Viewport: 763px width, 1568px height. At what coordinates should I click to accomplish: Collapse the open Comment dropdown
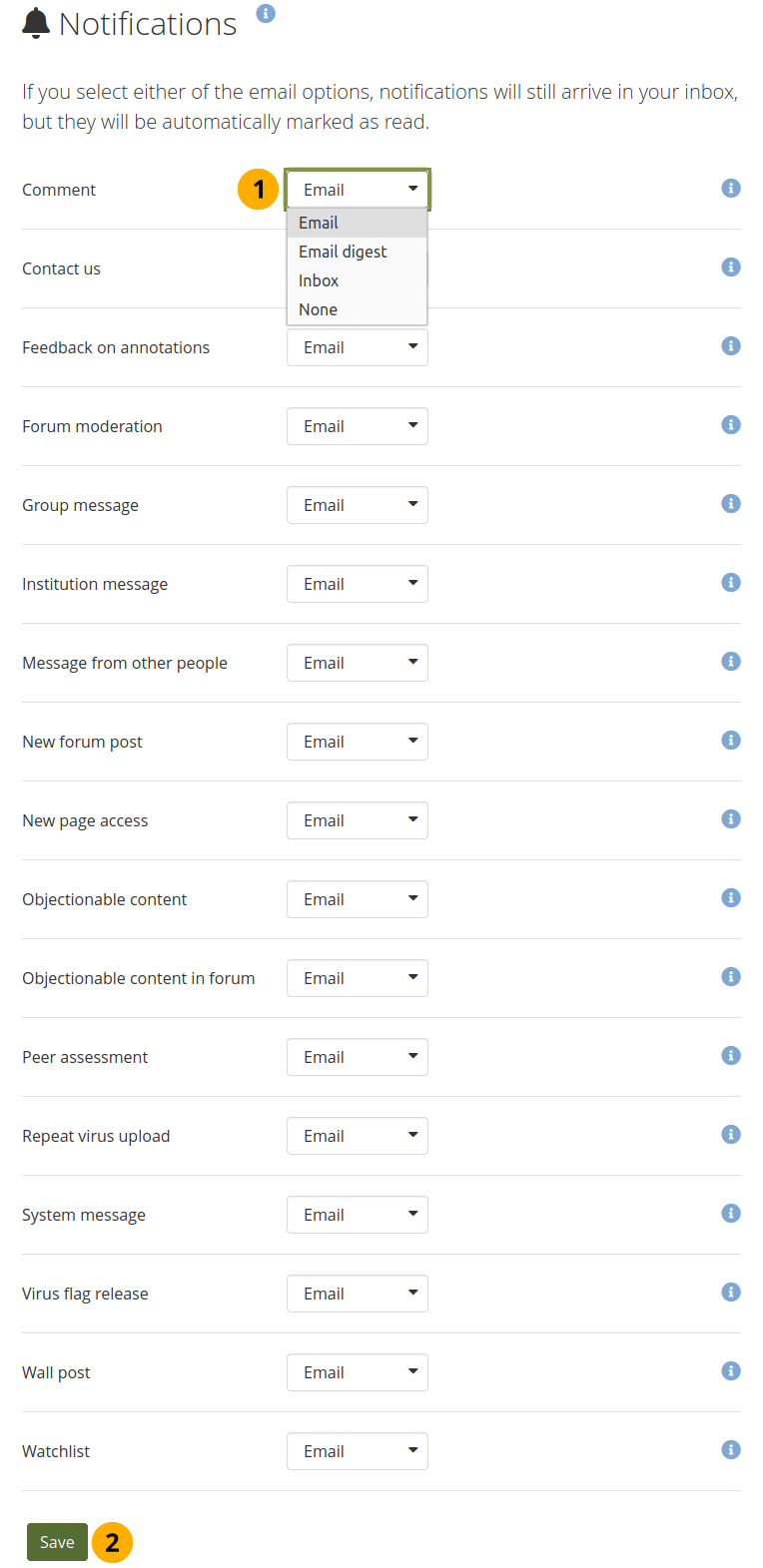pyautogui.click(x=357, y=190)
